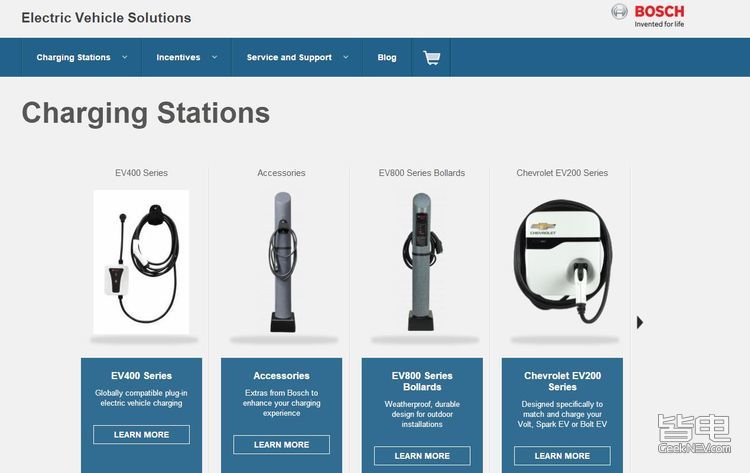This screenshot has width=750, height=473.
Task: Expand the Incentives menu chevron
Action: [x=214, y=57]
